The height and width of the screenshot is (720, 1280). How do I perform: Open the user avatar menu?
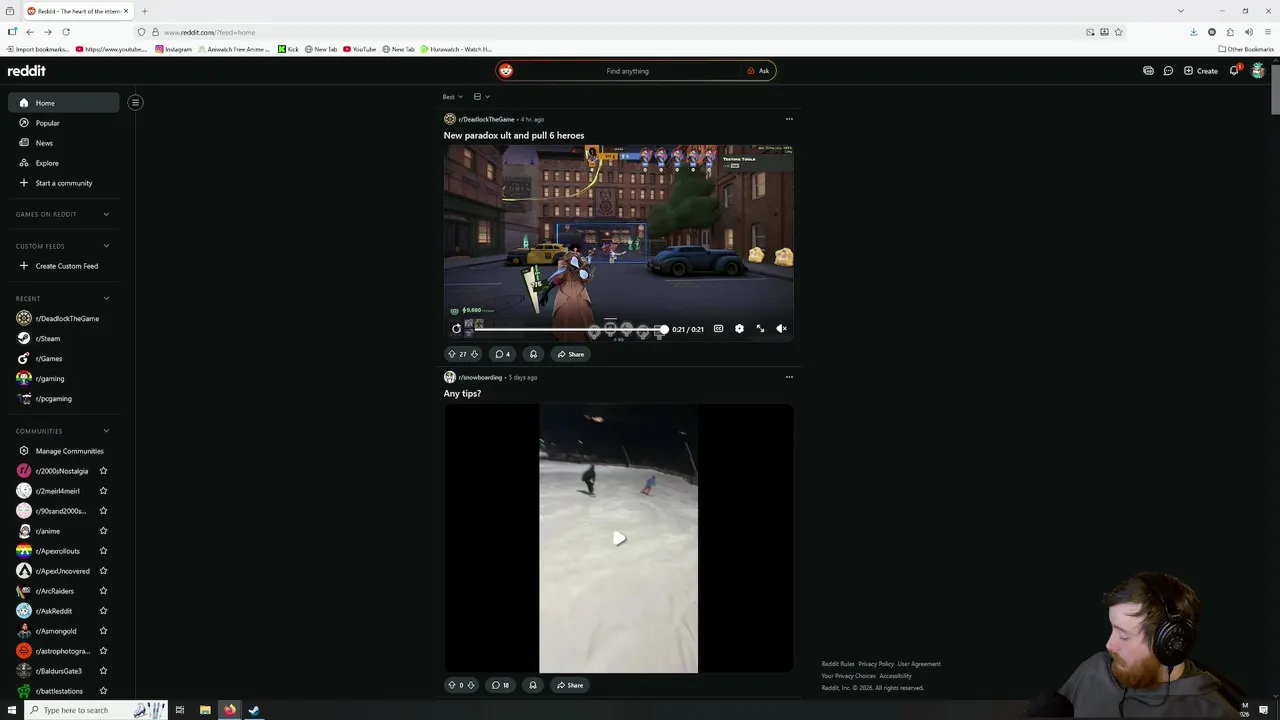(1258, 71)
